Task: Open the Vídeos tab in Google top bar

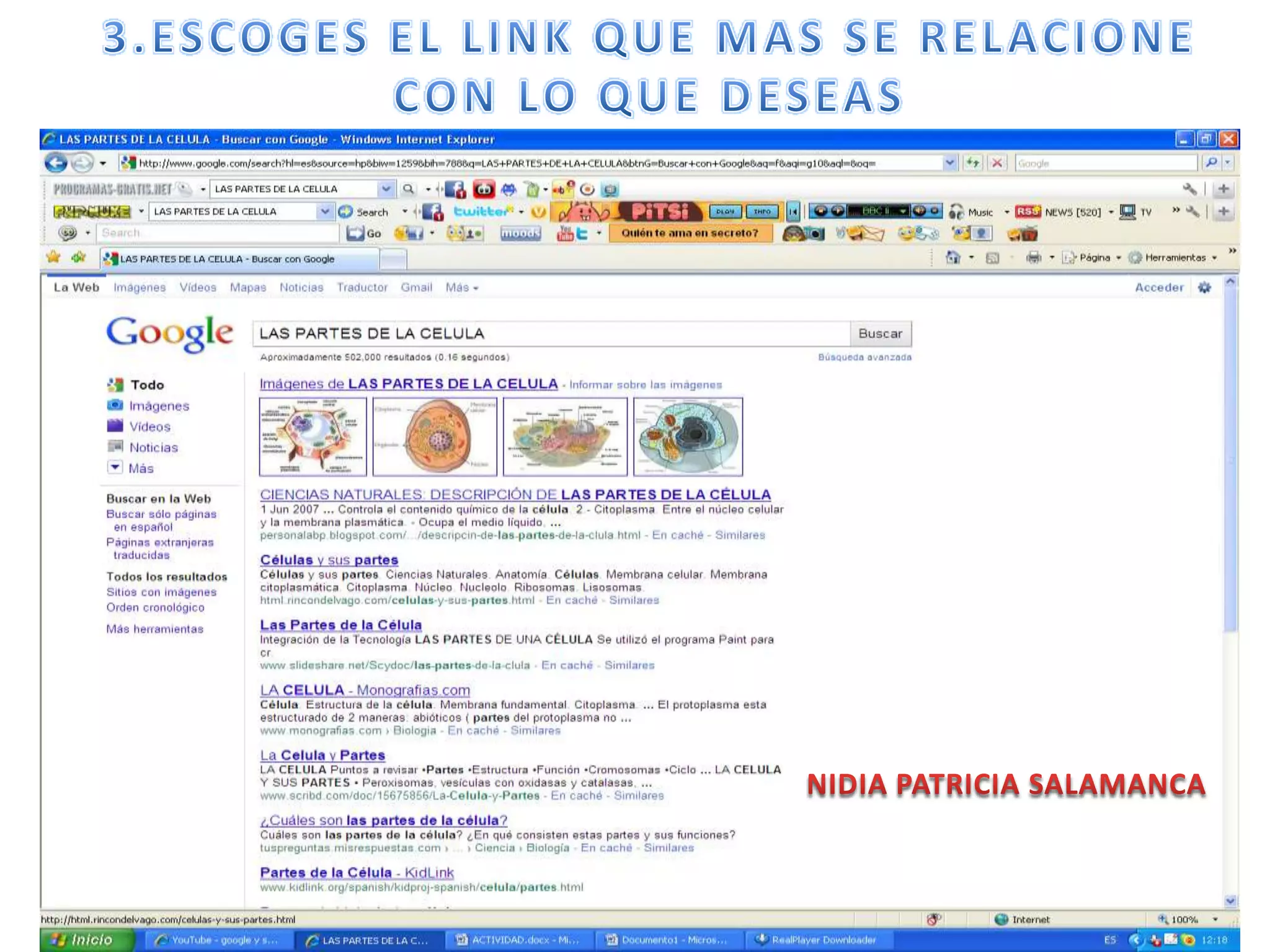Action: pos(198,288)
